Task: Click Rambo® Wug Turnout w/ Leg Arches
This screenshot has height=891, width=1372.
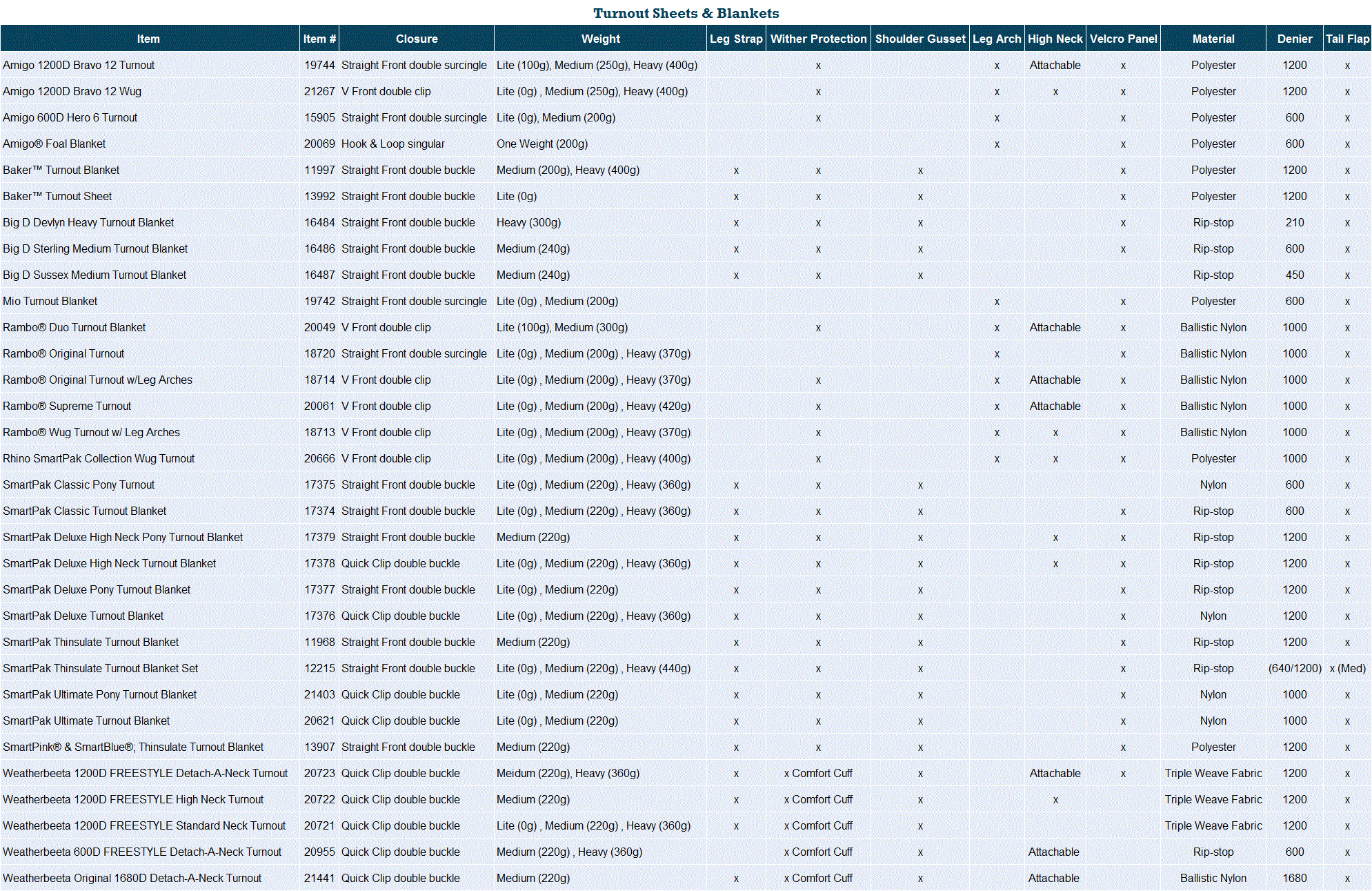Action: pos(91,432)
